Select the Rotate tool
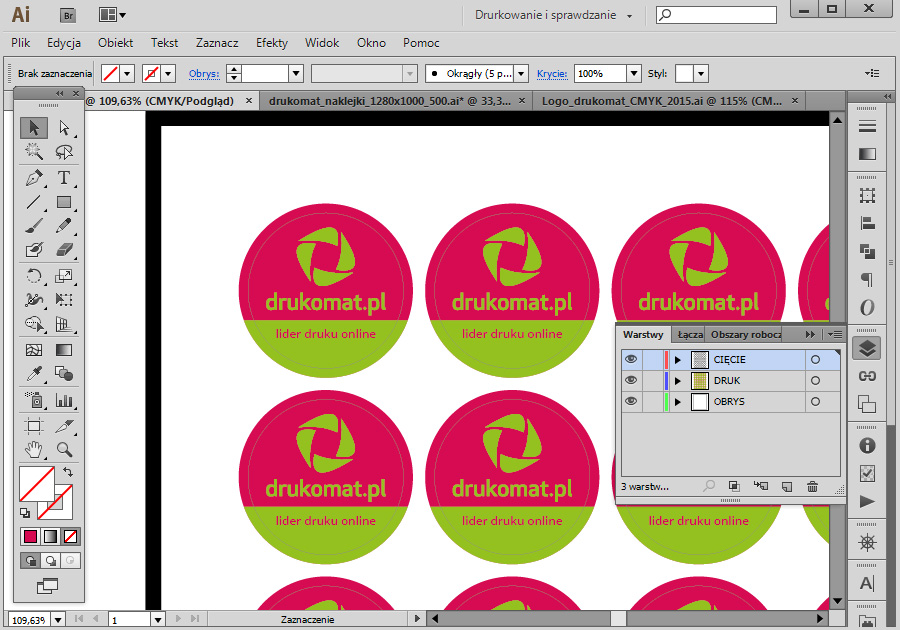 [34, 276]
